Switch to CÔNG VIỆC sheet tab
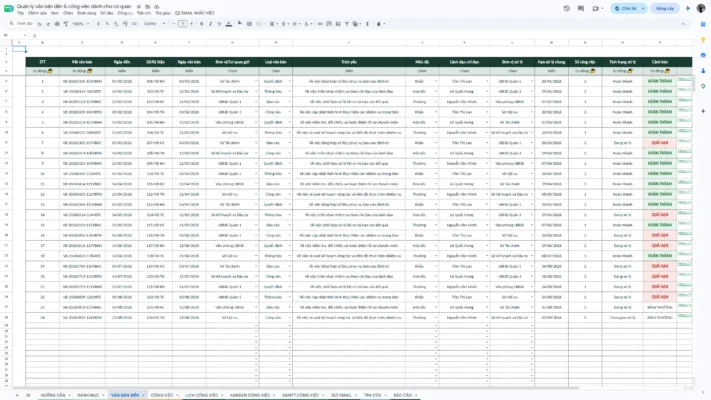The height and width of the screenshot is (400, 711). [x=162, y=395]
